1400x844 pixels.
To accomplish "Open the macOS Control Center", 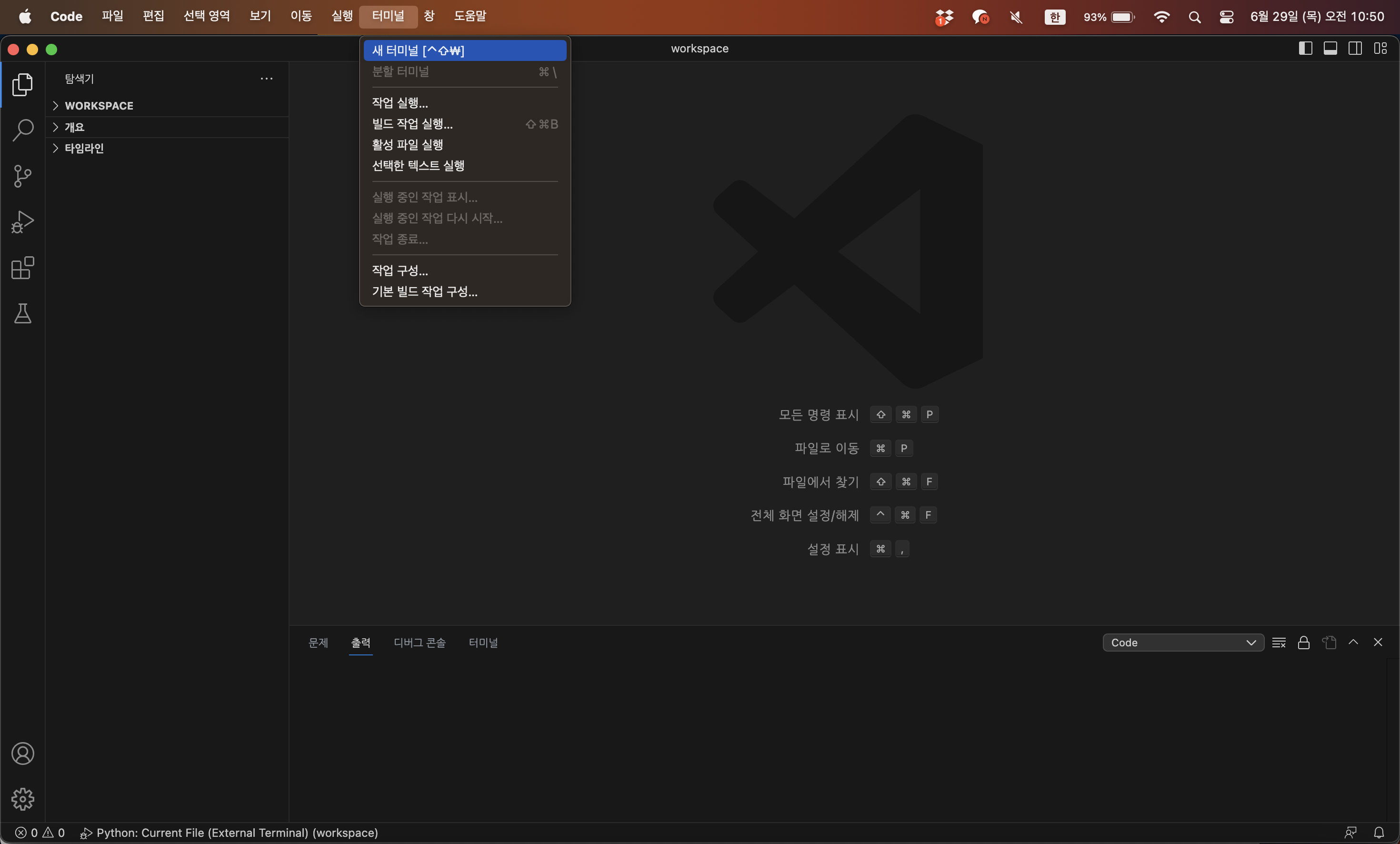I will click(x=1226, y=17).
